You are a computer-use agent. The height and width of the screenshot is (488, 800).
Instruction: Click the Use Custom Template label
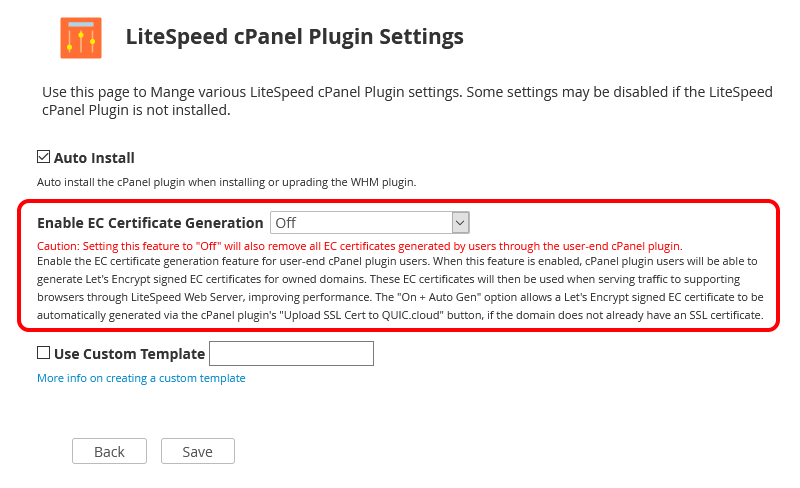tap(130, 354)
